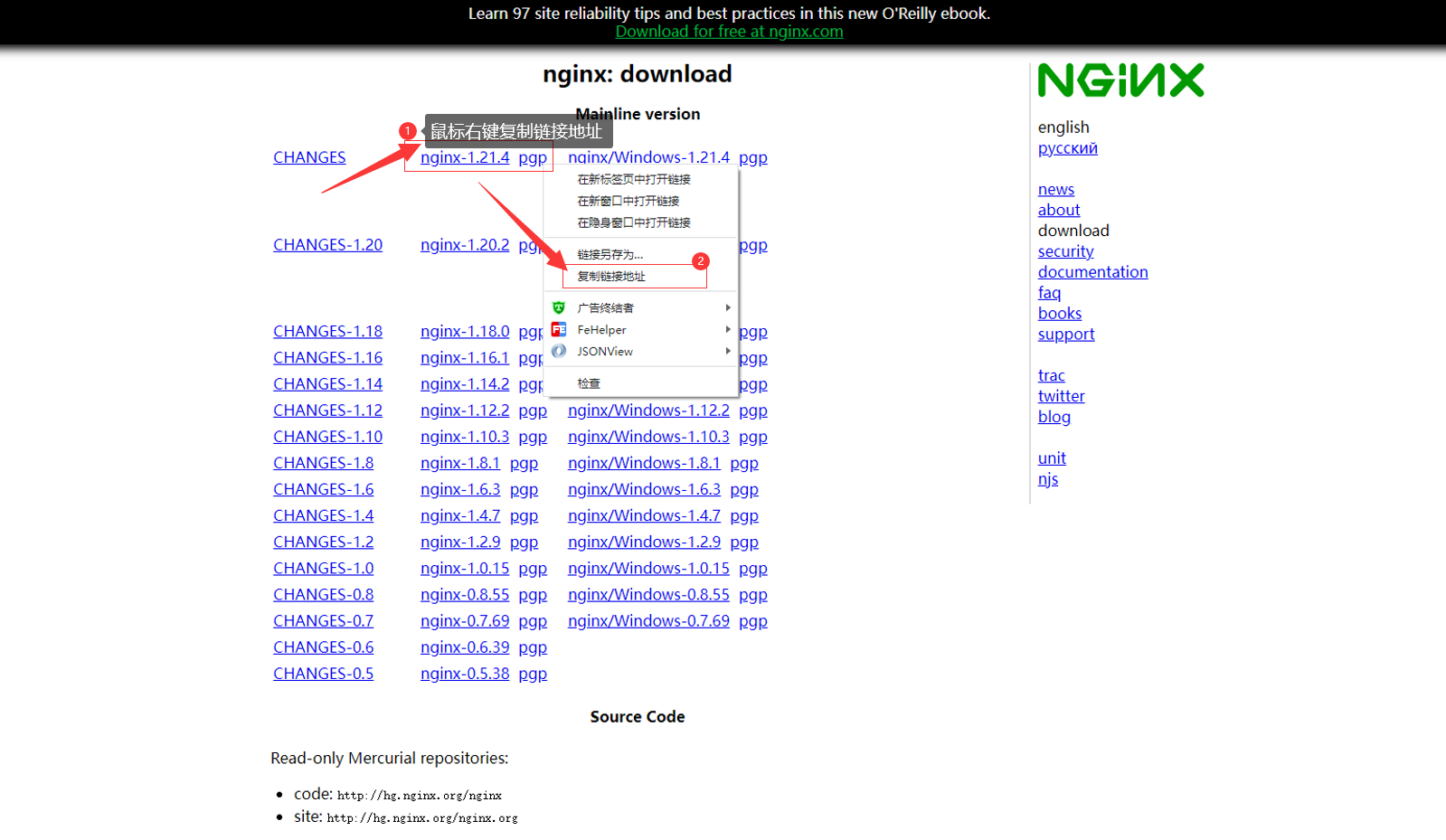Choose 在新窗口中打开链接 from the context menu
The width and height of the screenshot is (1446, 840).
click(628, 202)
